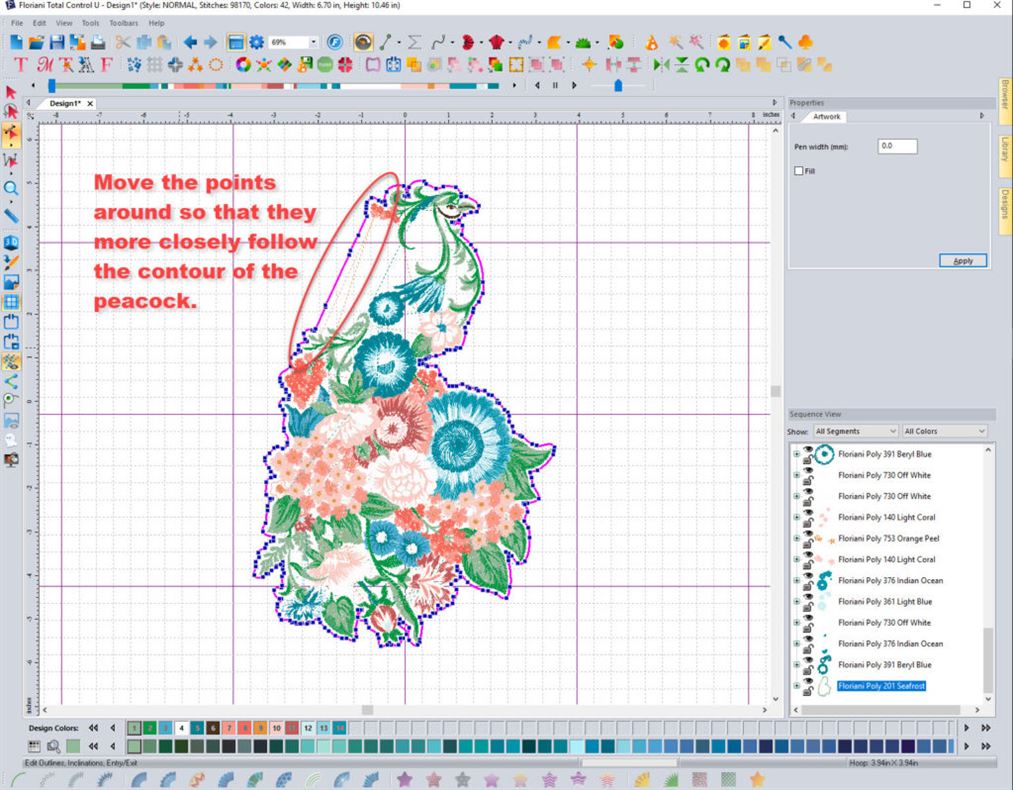Expand the Floriani Poly 201 Seafrost segment
Screen dimensions: 1013x790
click(x=796, y=683)
